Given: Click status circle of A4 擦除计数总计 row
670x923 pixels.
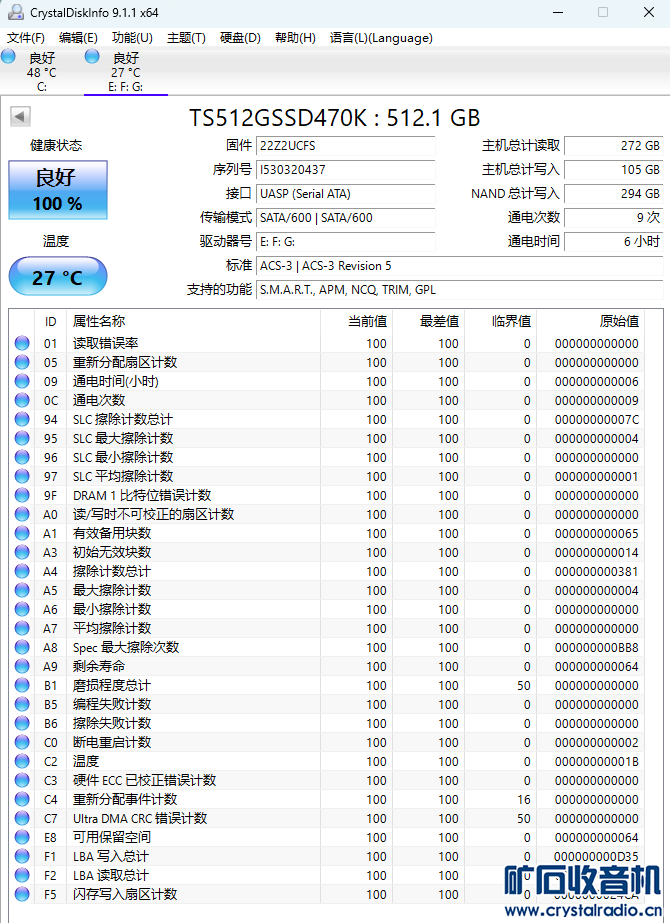Looking at the screenshot, I should [x=22, y=571].
